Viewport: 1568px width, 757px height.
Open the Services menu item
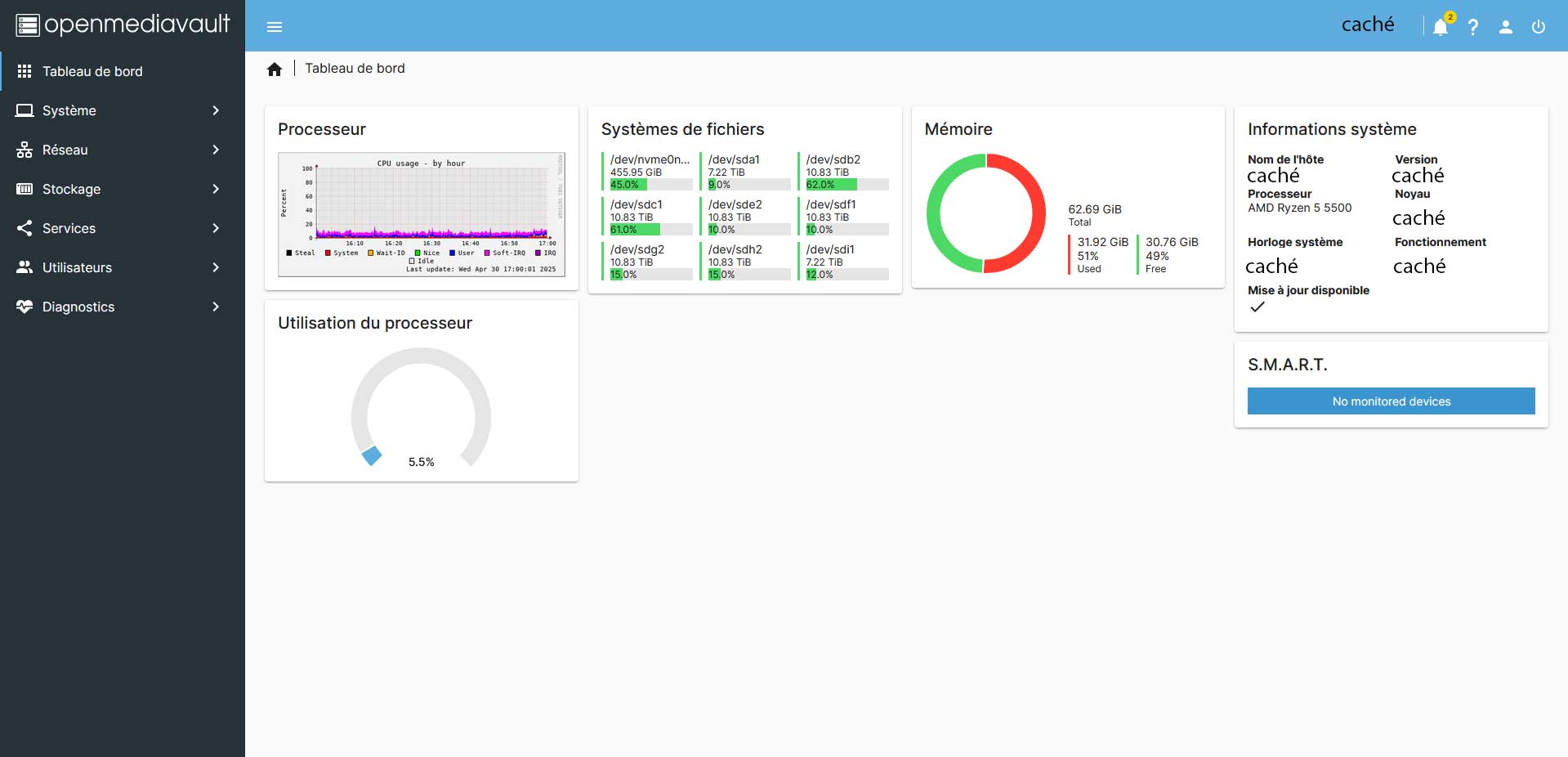[x=69, y=228]
